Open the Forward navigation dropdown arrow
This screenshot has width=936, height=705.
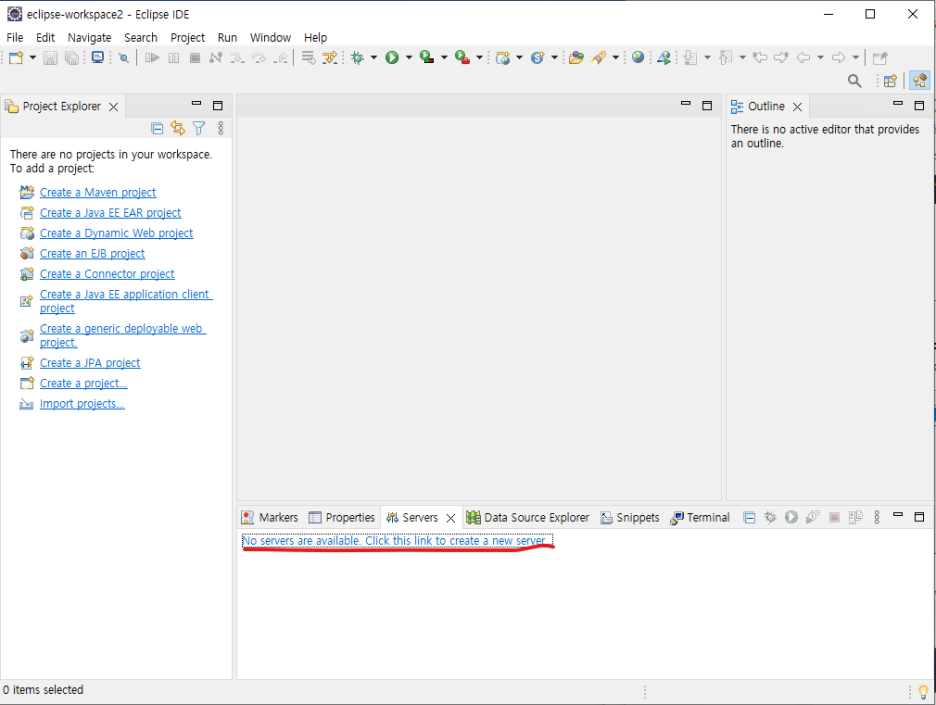855,58
